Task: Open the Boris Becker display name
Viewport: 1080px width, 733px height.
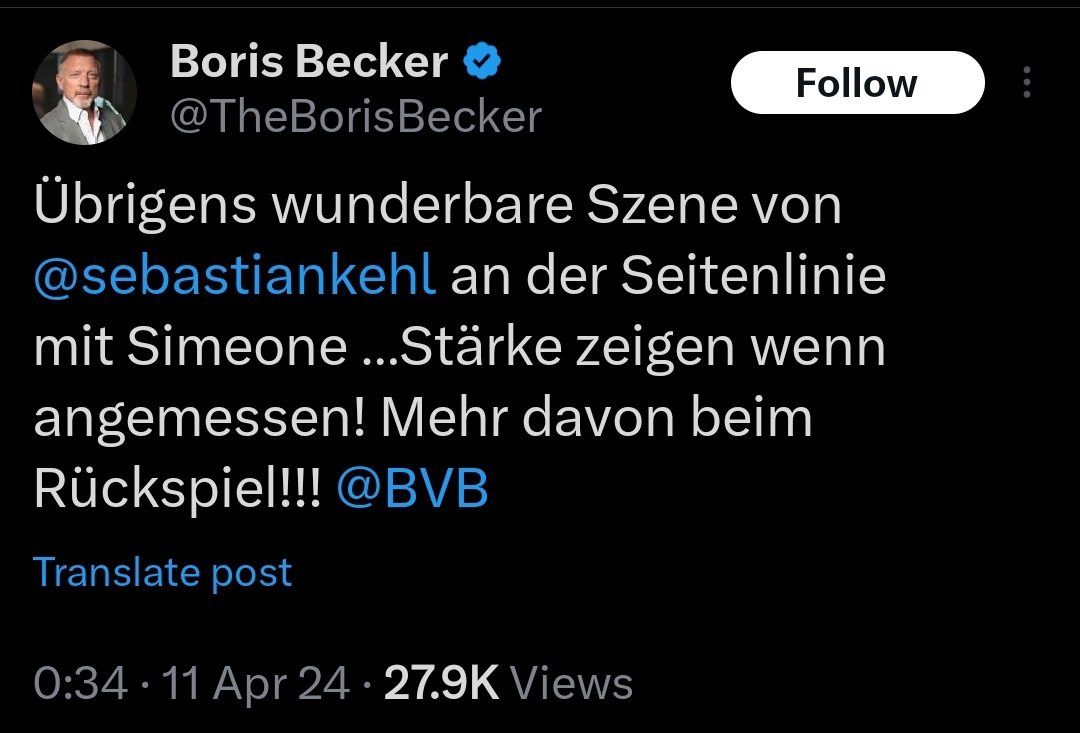Action: (x=309, y=61)
